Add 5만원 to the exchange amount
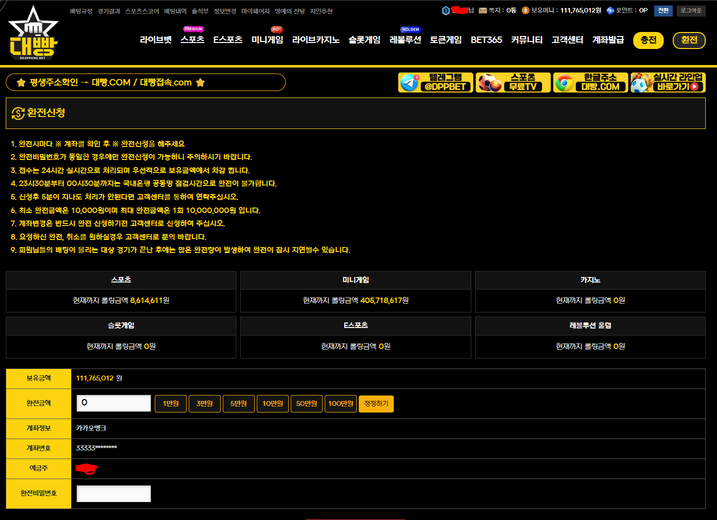This screenshot has width=717, height=520. [238, 404]
